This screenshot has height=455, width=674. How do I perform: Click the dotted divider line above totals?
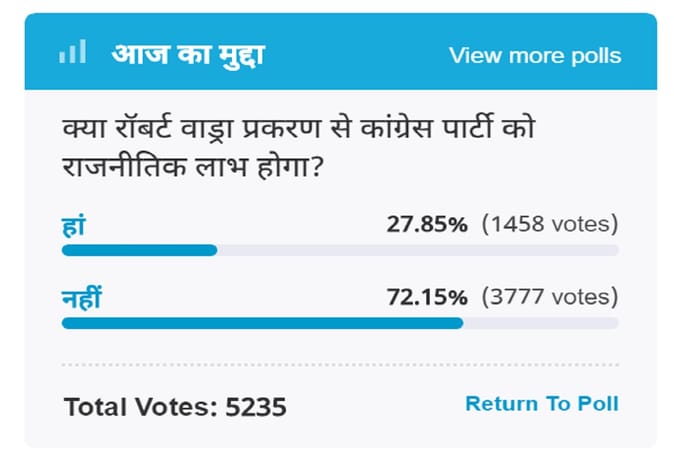coord(340,365)
